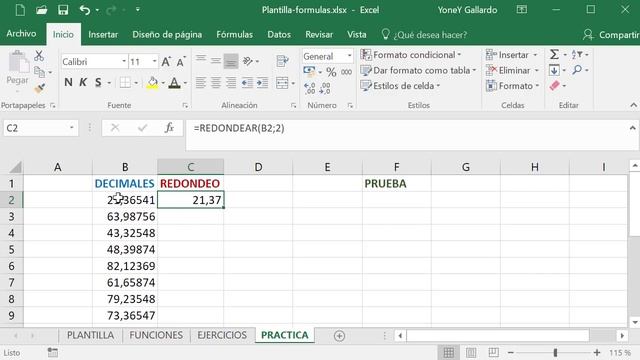Image resolution: width=640 pixels, height=360 pixels.
Task: Switch to the Insertar ribbon tab
Action: (x=103, y=35)
